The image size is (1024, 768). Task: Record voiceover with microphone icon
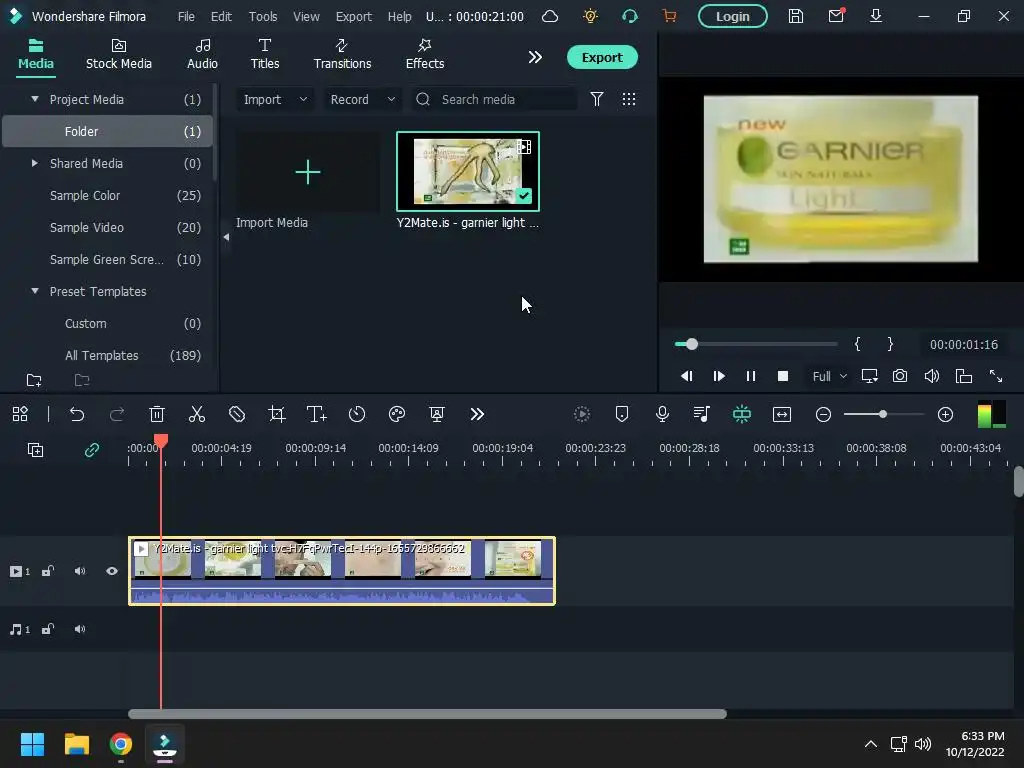pos(662,414)
